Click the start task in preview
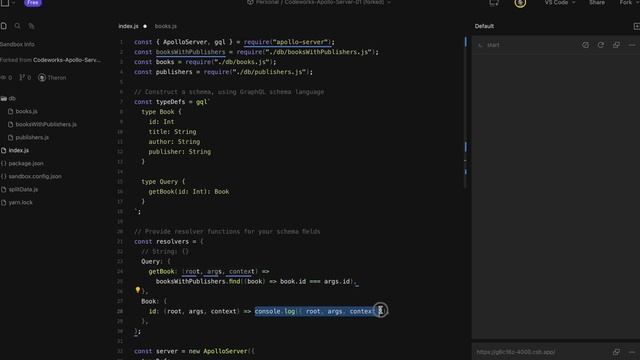Screen dimensions: 640x360 (493, 45)
